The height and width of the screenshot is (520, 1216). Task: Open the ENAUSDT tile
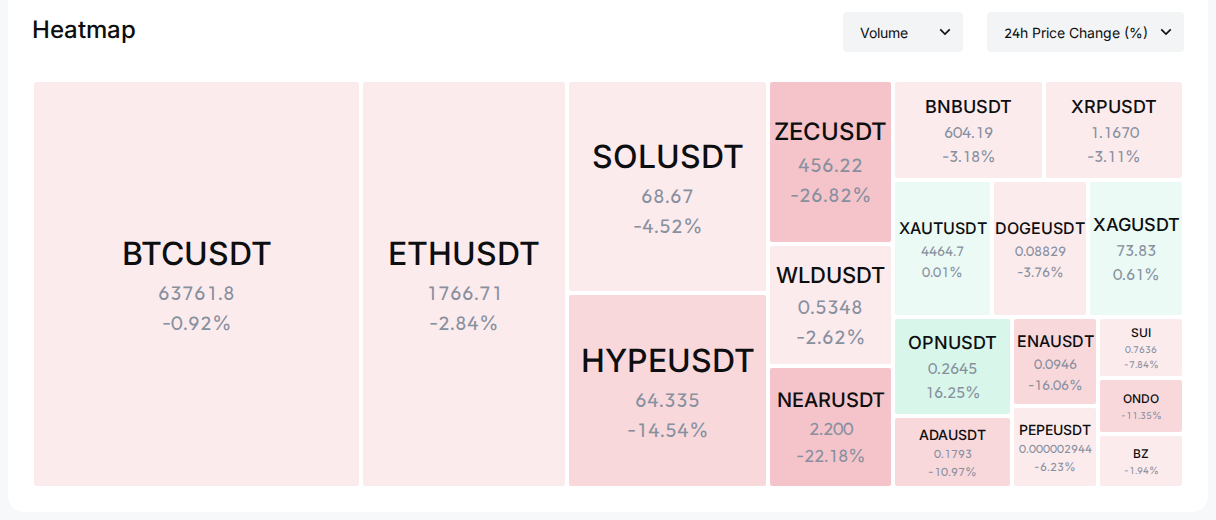tap(1055, 362)
